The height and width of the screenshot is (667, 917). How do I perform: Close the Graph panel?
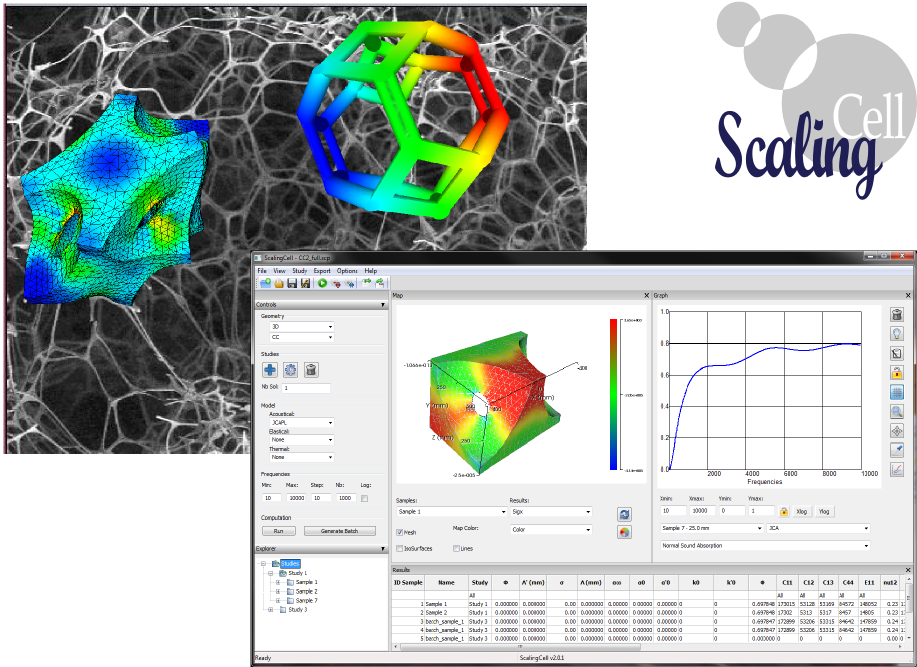coord(908,296)
